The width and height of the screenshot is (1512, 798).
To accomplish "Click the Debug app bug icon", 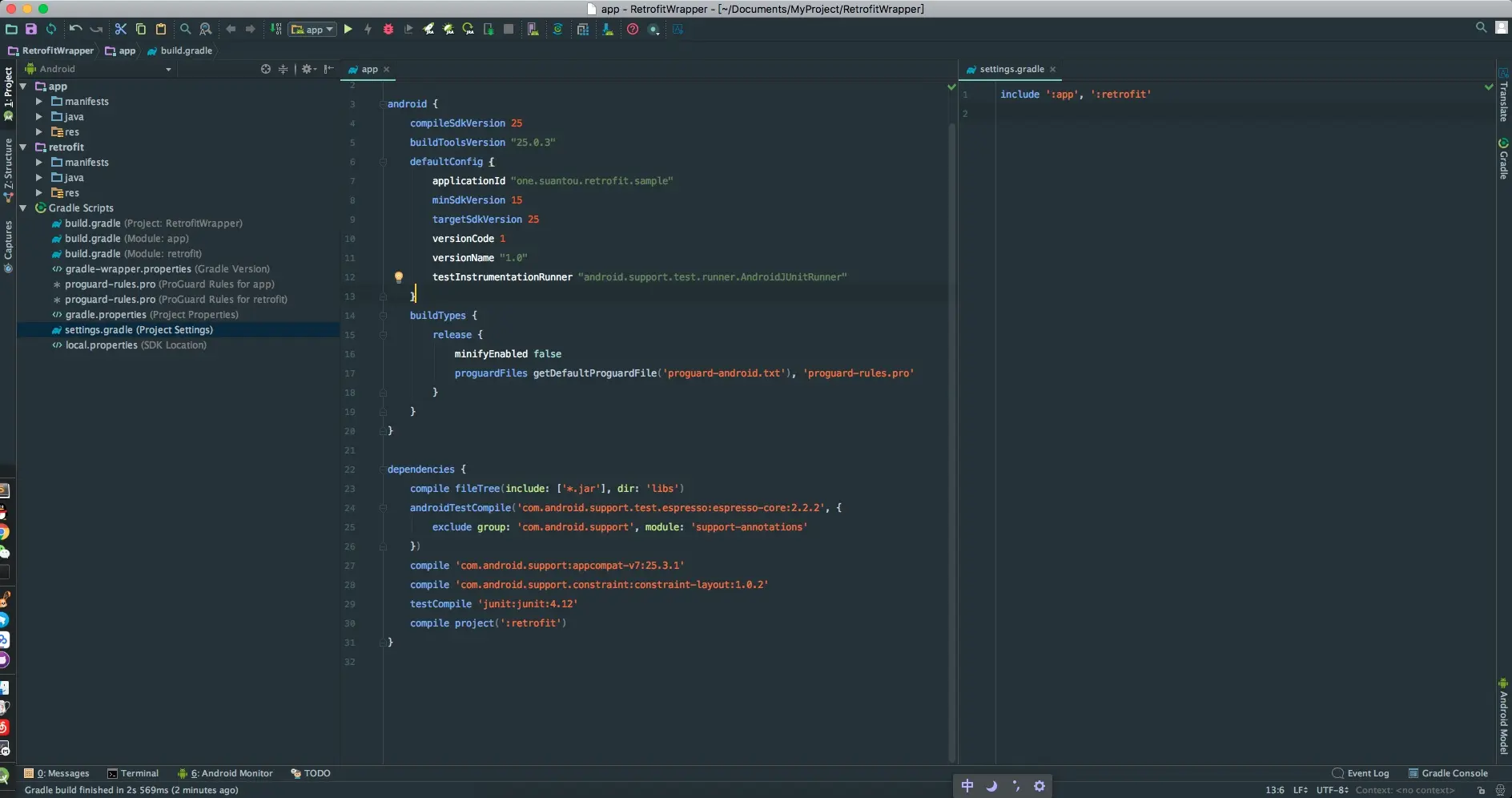I will [388, 30].
